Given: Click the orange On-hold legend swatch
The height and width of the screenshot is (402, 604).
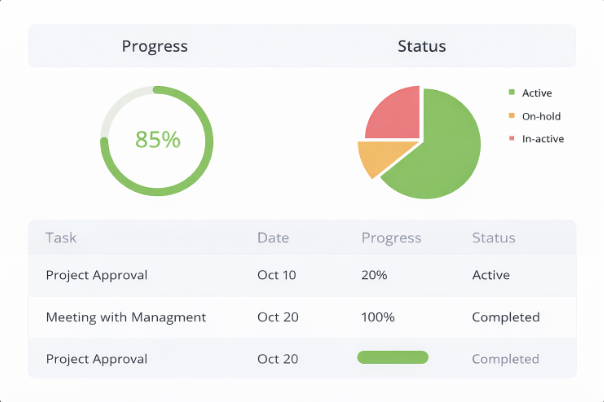Looking at the screenshot, I should coord(511,116).
